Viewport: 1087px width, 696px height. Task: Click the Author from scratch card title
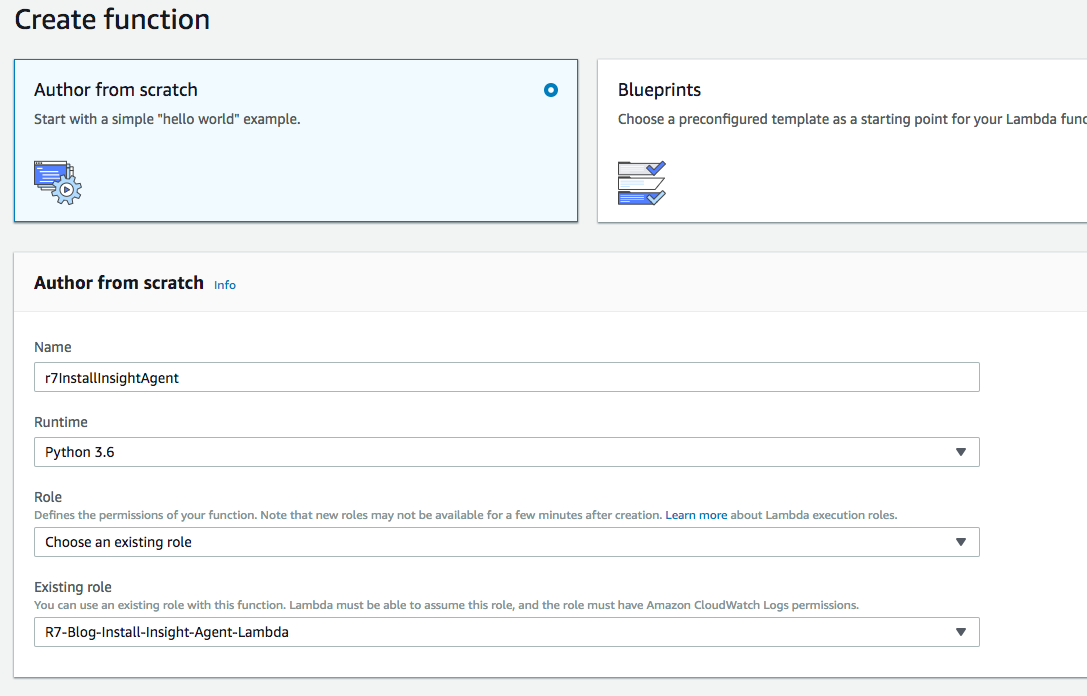pyautogui.click(x=116, y=90)
